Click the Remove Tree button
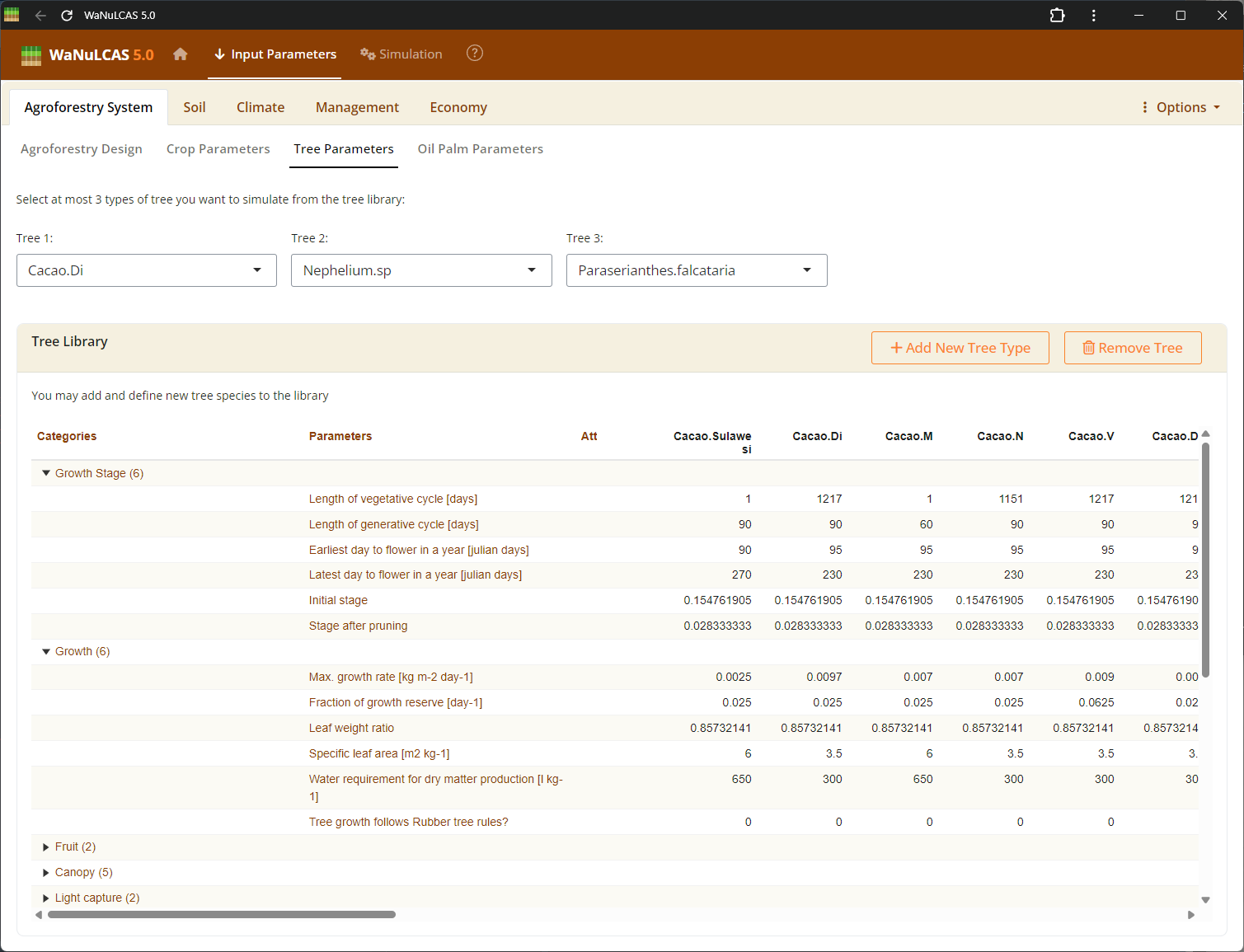The image size is (1244, 952). pos(1132,348)
